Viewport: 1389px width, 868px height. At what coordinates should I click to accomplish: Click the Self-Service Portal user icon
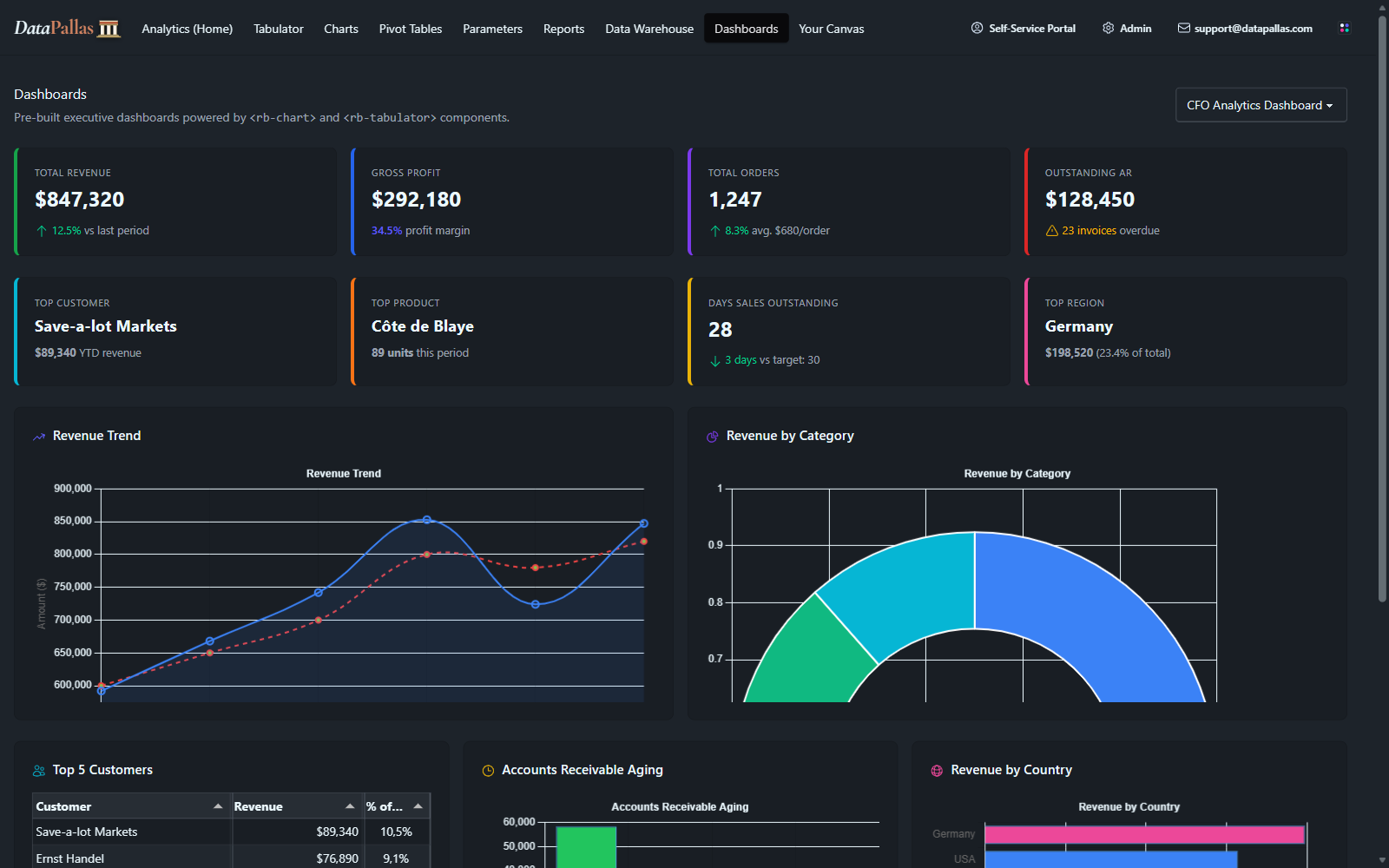coord(977,28)
